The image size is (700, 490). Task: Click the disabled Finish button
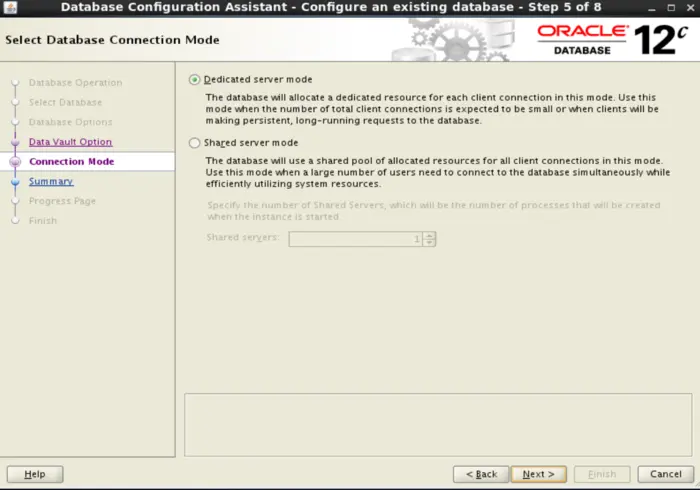[602, 474]
